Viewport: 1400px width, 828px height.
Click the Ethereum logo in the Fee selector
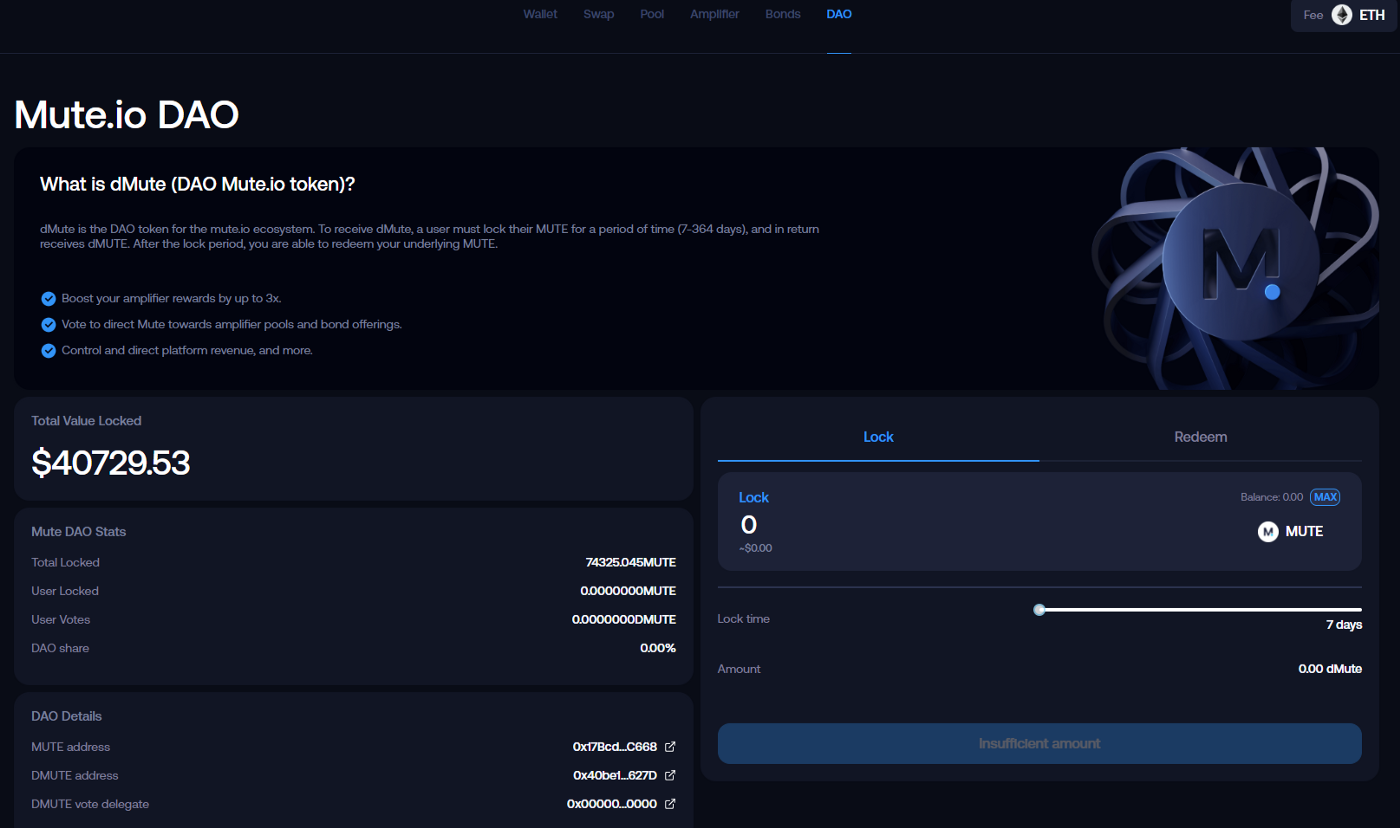[x=1341, y=15]
